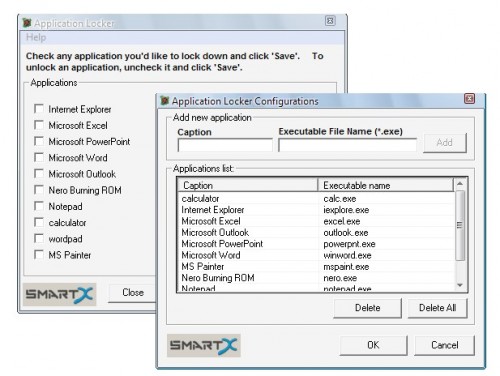Screen dimensions: 500x376
Task: Click the Delete button
Action: coord(368,308)
